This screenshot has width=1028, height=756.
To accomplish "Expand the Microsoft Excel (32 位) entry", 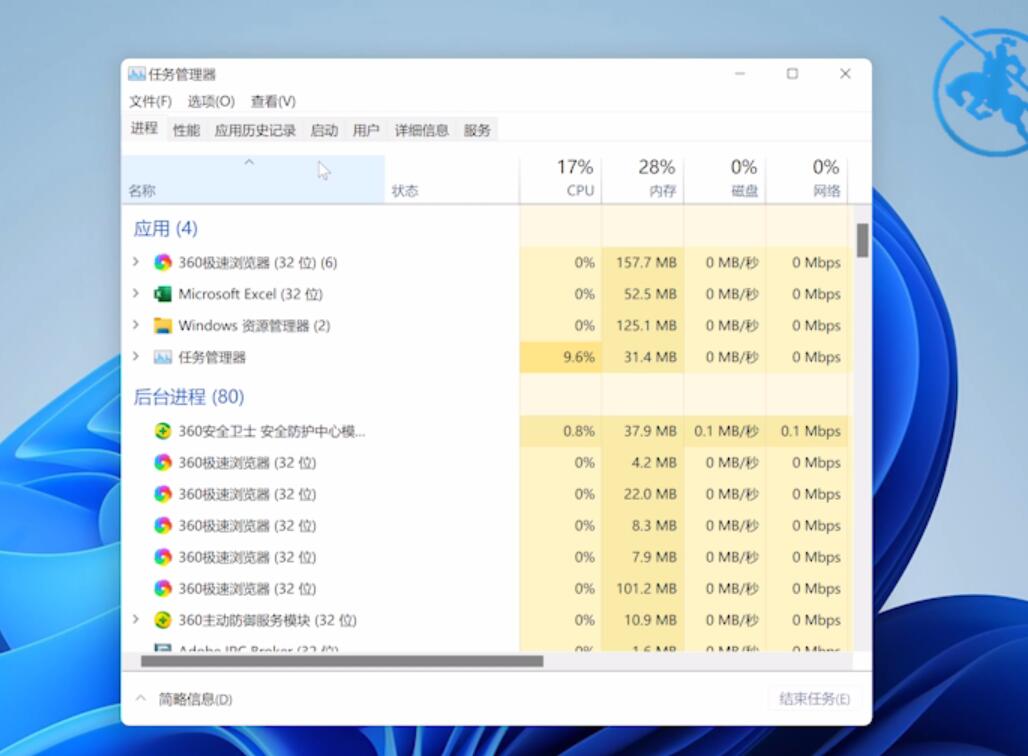I will [136, 294].
